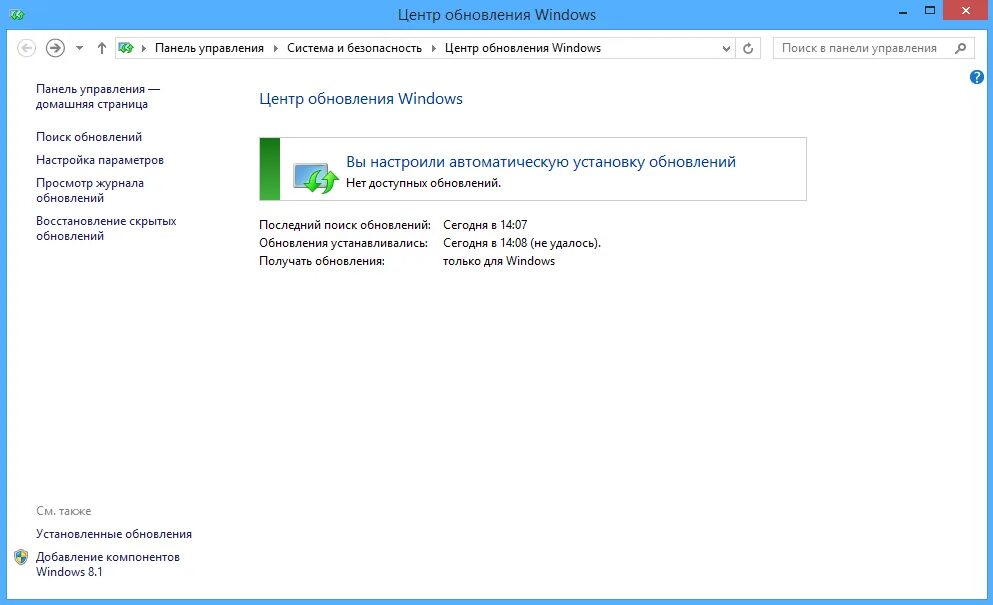Click the Сегодня в 14:08 (не удалось) value
The image size is (993, 605).
tap(522, 243)
